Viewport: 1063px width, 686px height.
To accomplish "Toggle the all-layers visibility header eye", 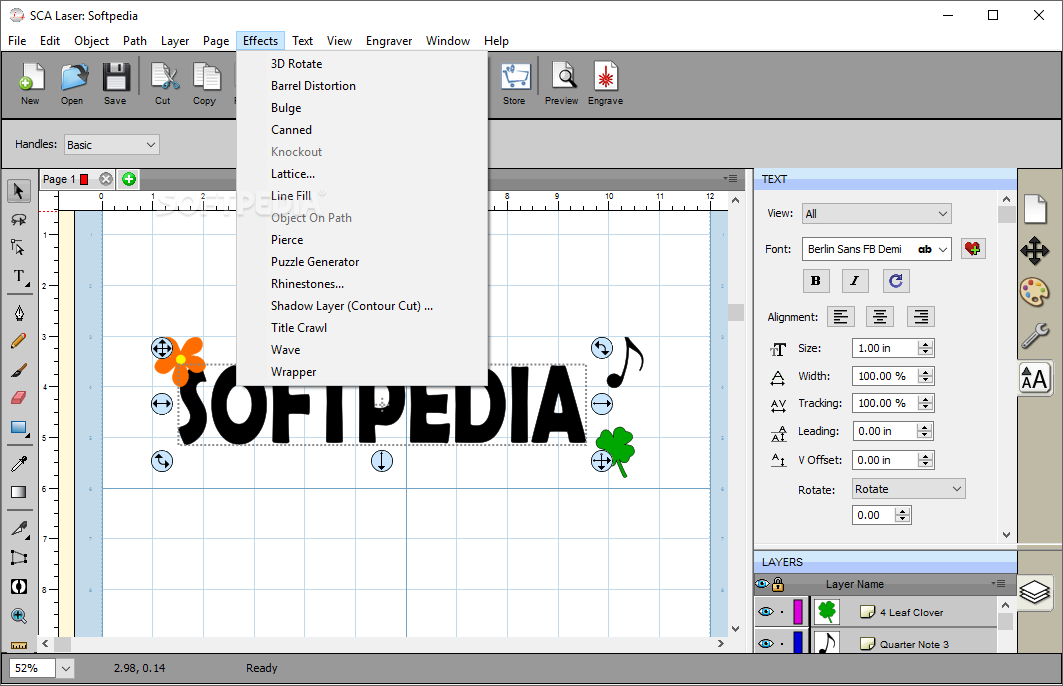I will point(763,584).
